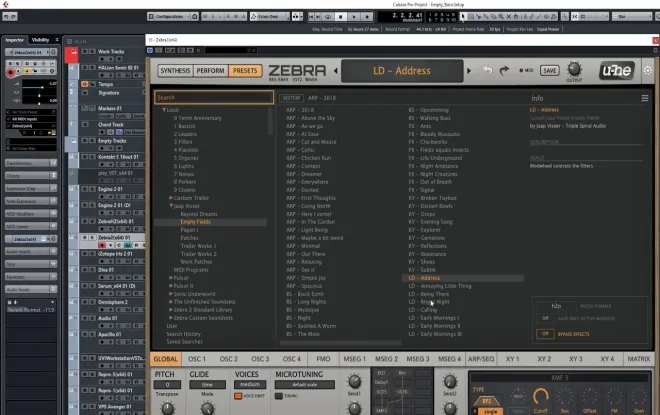This screenshot has width=660, height=415.
Task: Collapse the Local folder tree
Action: pyautogui.click(x=164, y=110)
